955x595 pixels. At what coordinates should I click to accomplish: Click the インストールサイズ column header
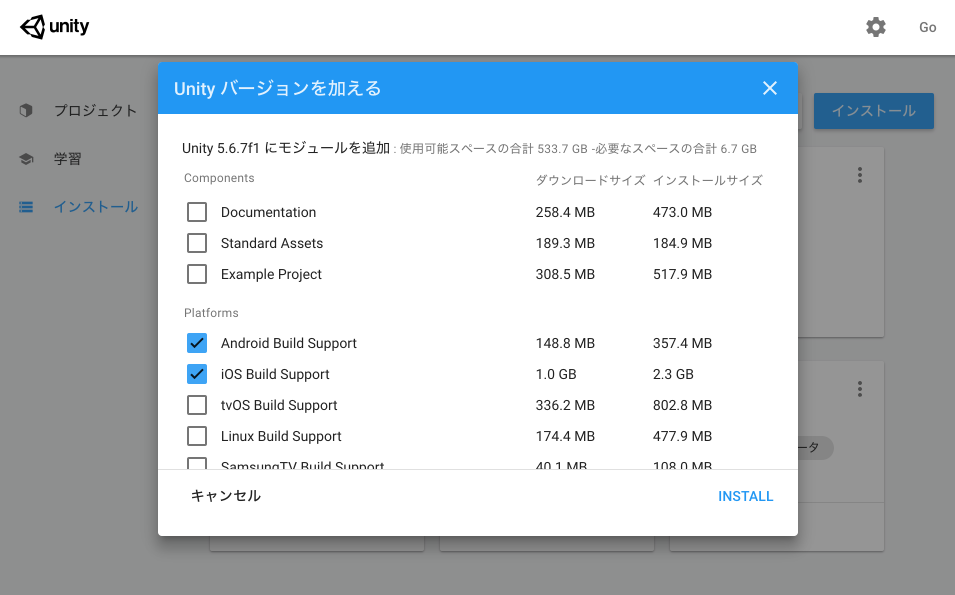point(708,180)
